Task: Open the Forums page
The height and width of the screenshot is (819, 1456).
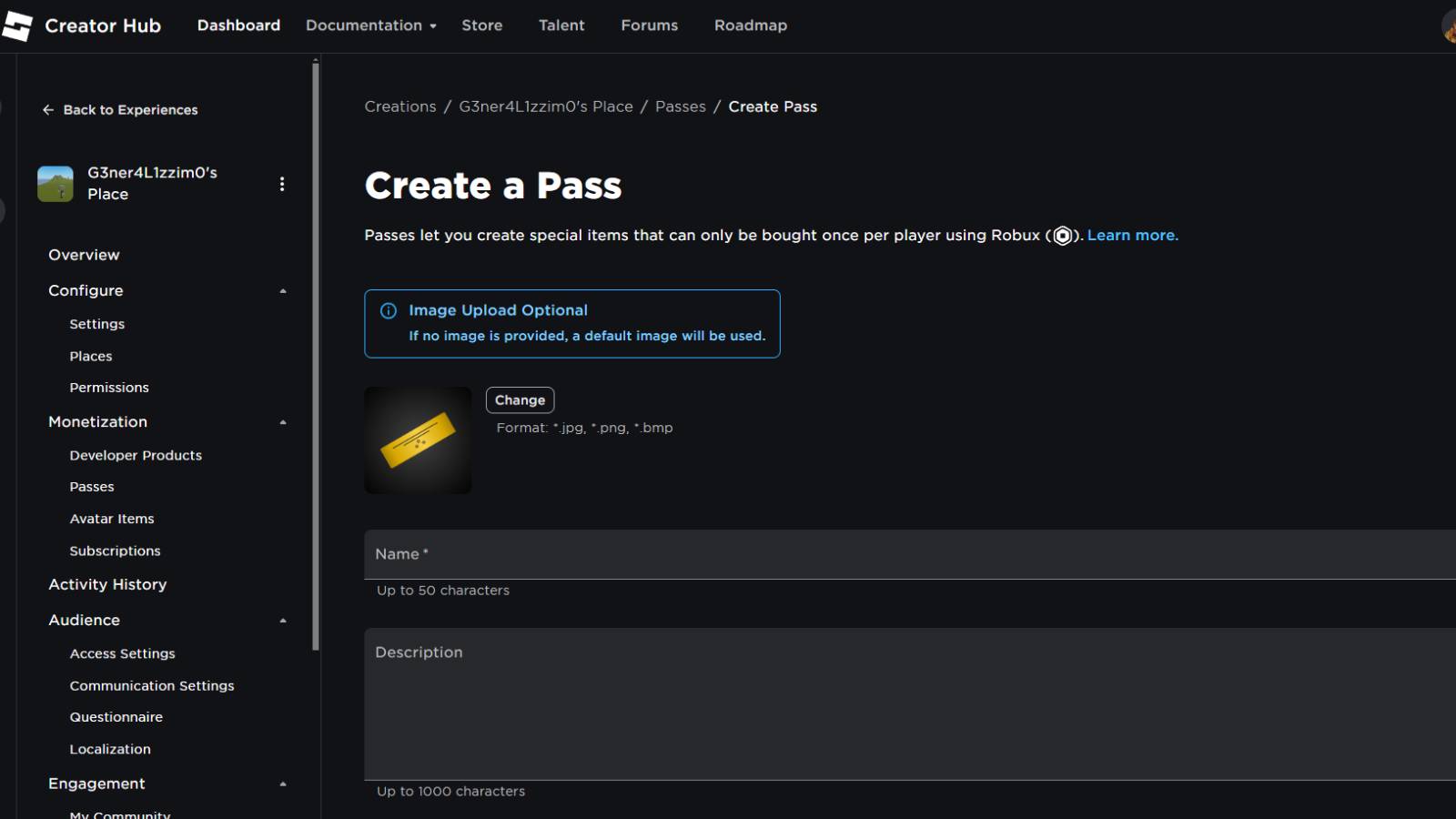Action: (x=649, y=25)
